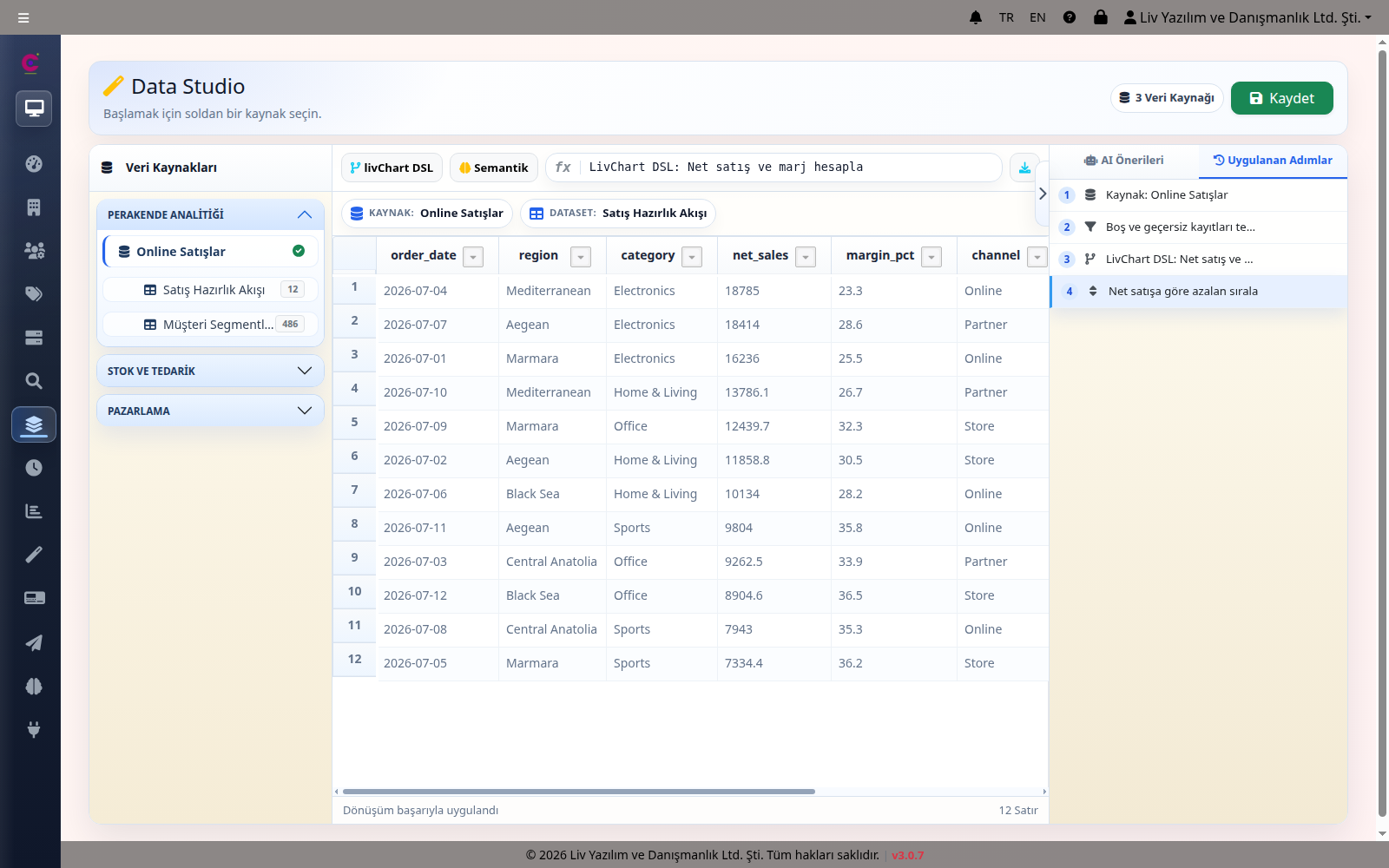Viewport: 1389px width, 868px height.
Task: Switch to the Uygulanan Adımlar tab
Action: pyautogui.click(x=1273, y=161)
